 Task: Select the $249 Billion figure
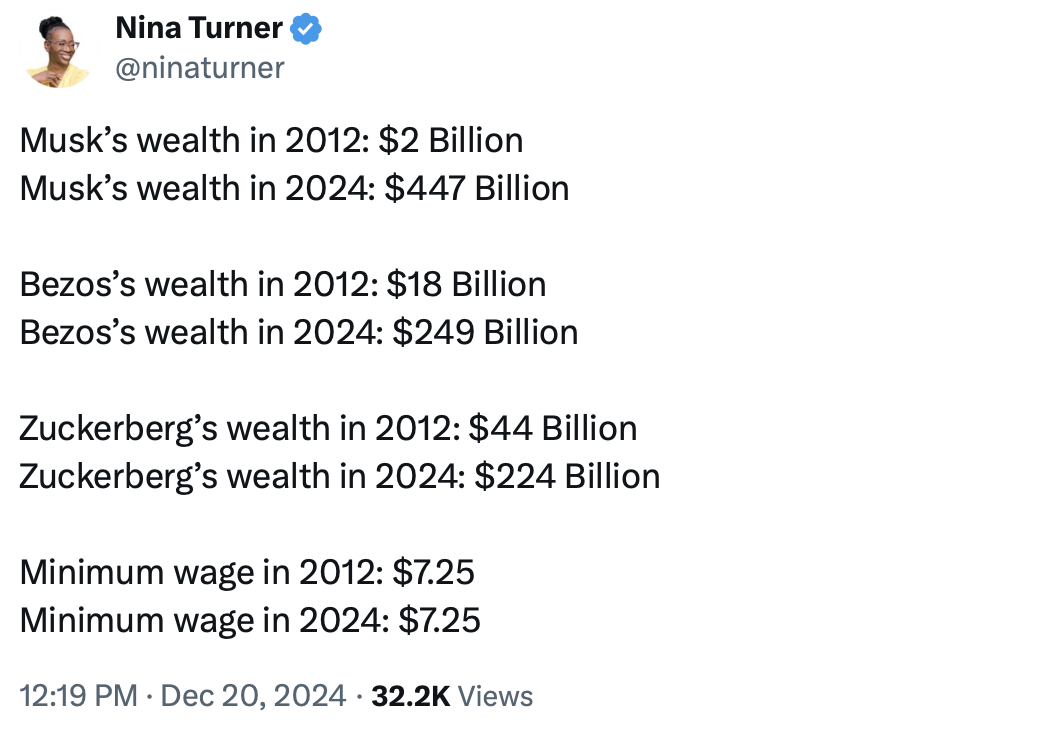tap(485, 332)
